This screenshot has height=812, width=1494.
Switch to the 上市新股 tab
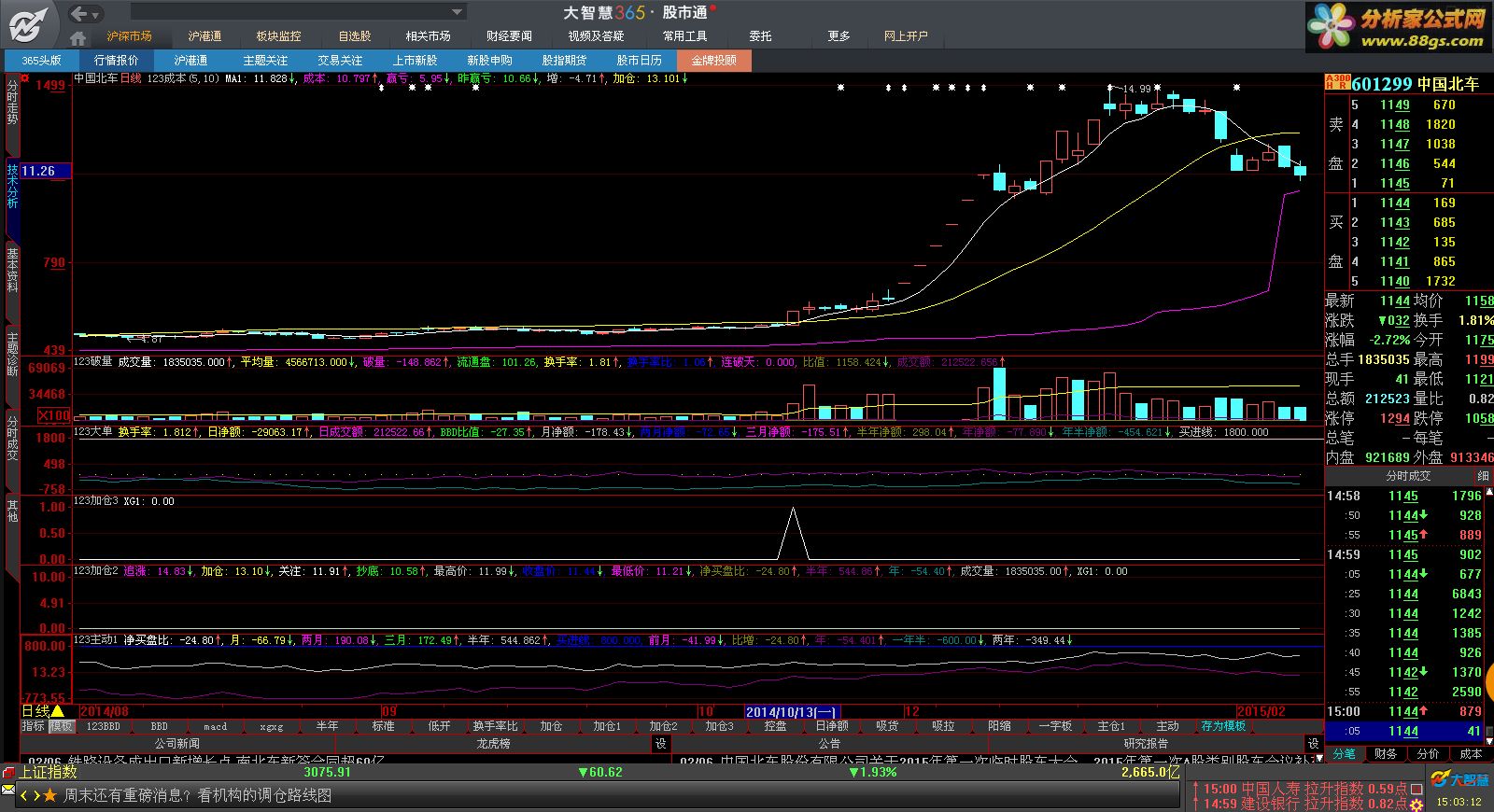(415, 61)
